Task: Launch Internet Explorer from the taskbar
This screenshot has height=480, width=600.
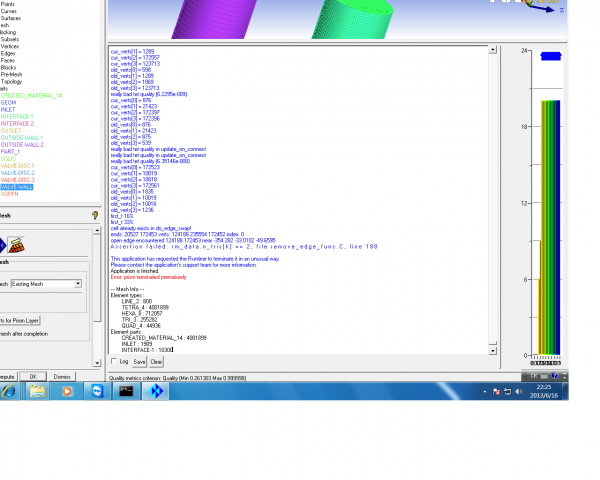Action: (x=8, y=391)
